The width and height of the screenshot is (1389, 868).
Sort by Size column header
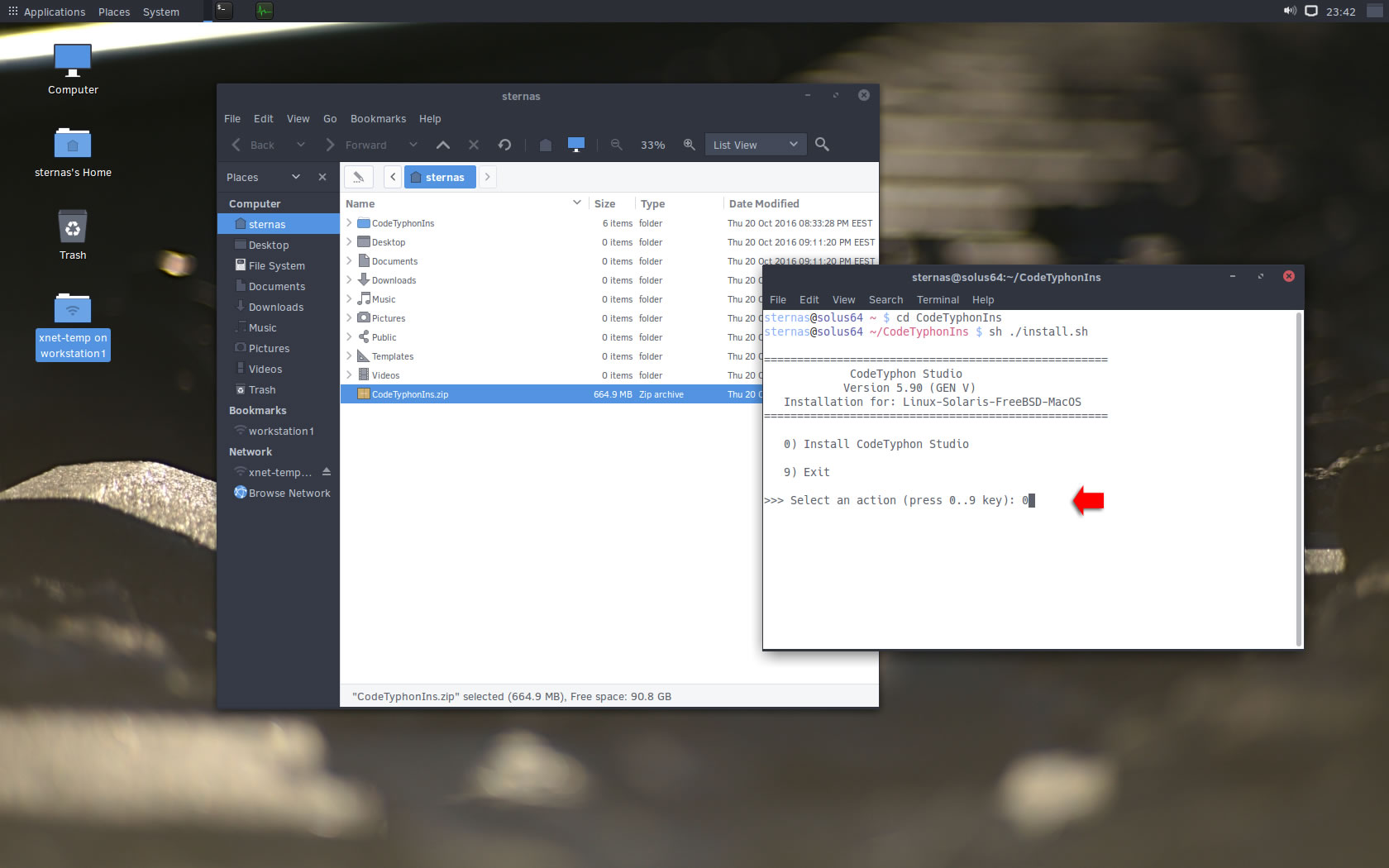612,203
